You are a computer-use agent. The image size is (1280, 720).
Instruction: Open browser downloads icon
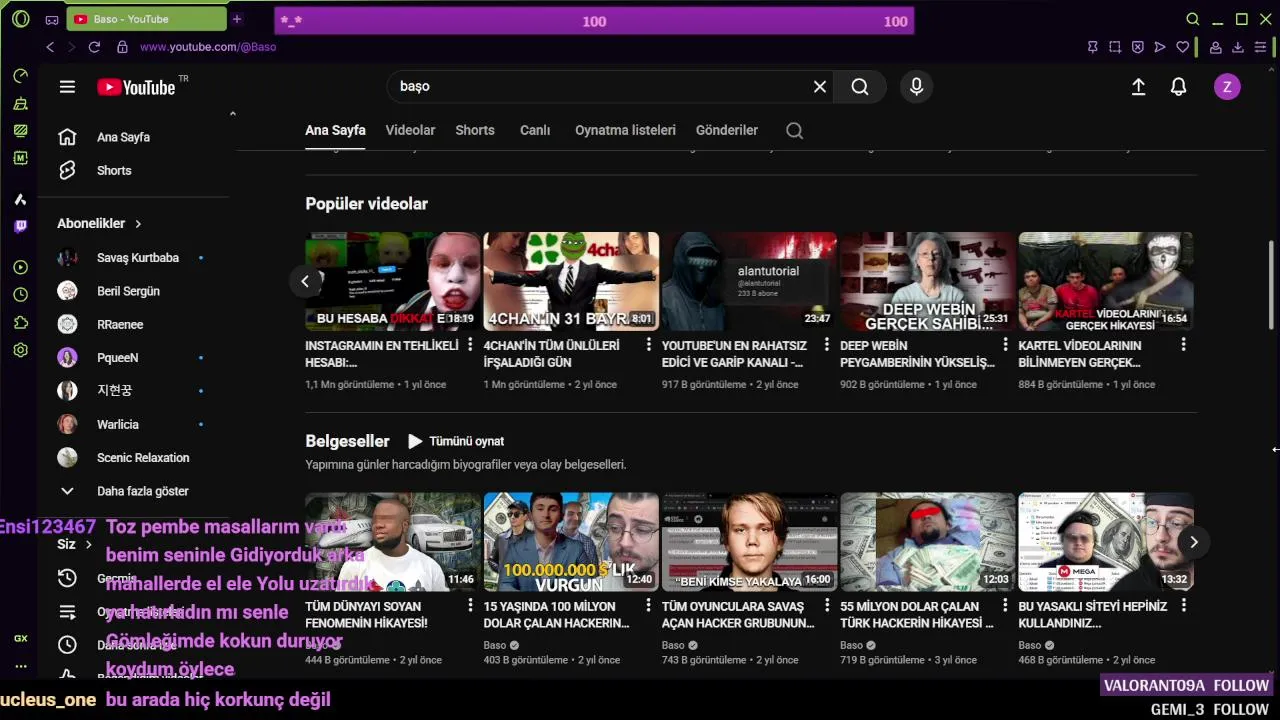pyautogui.click(x=1238, y=47)
